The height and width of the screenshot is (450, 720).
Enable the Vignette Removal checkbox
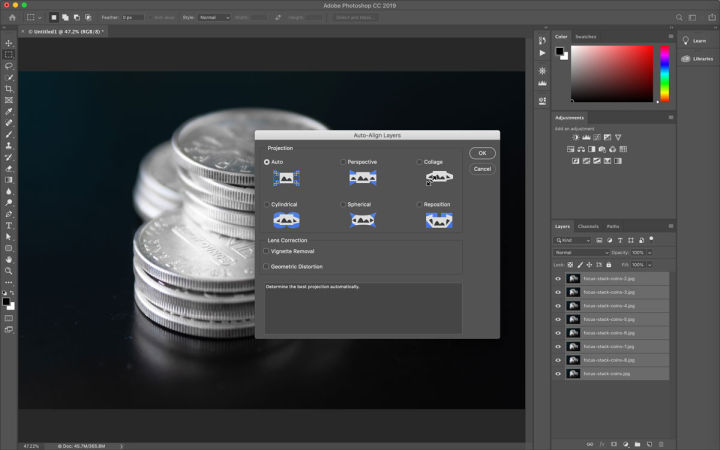(x=266, y=251)
